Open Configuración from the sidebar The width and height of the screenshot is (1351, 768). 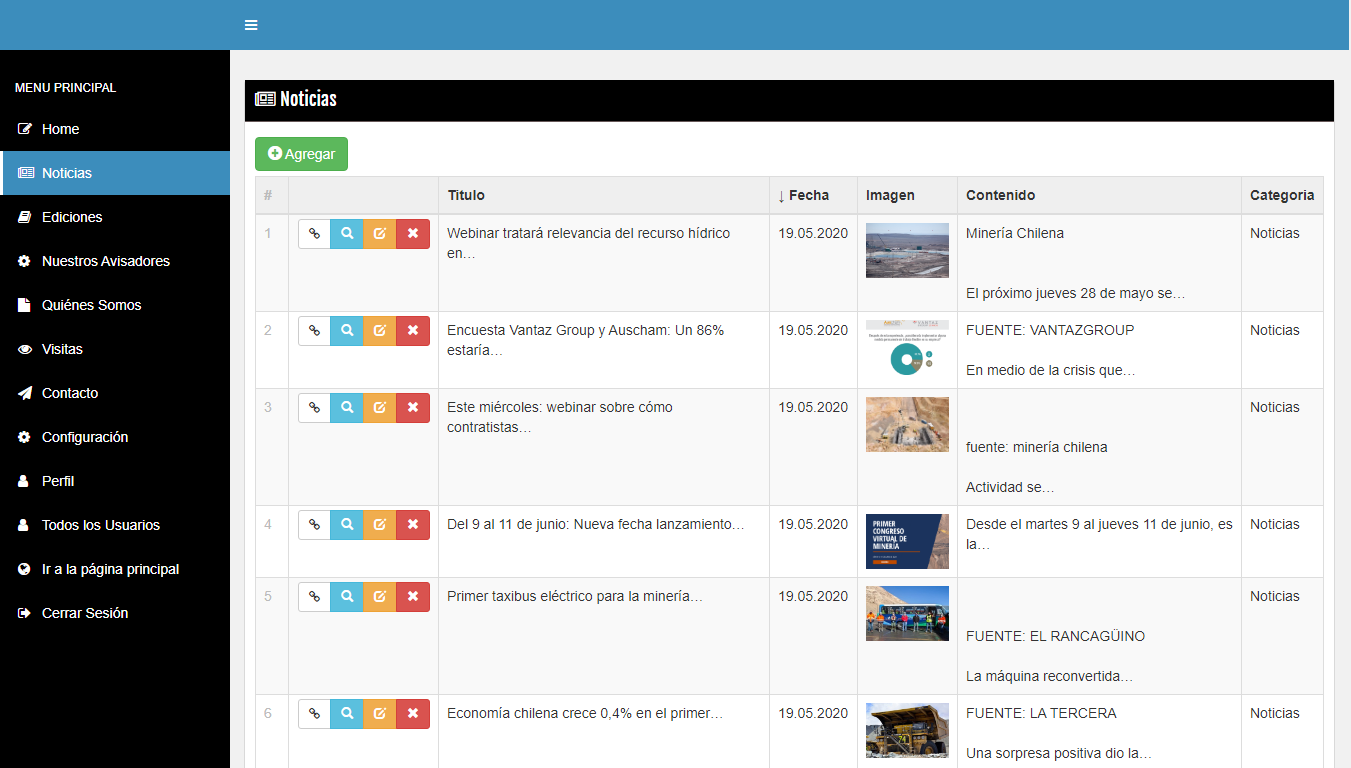pyautogui.click(x=85, y=437)
